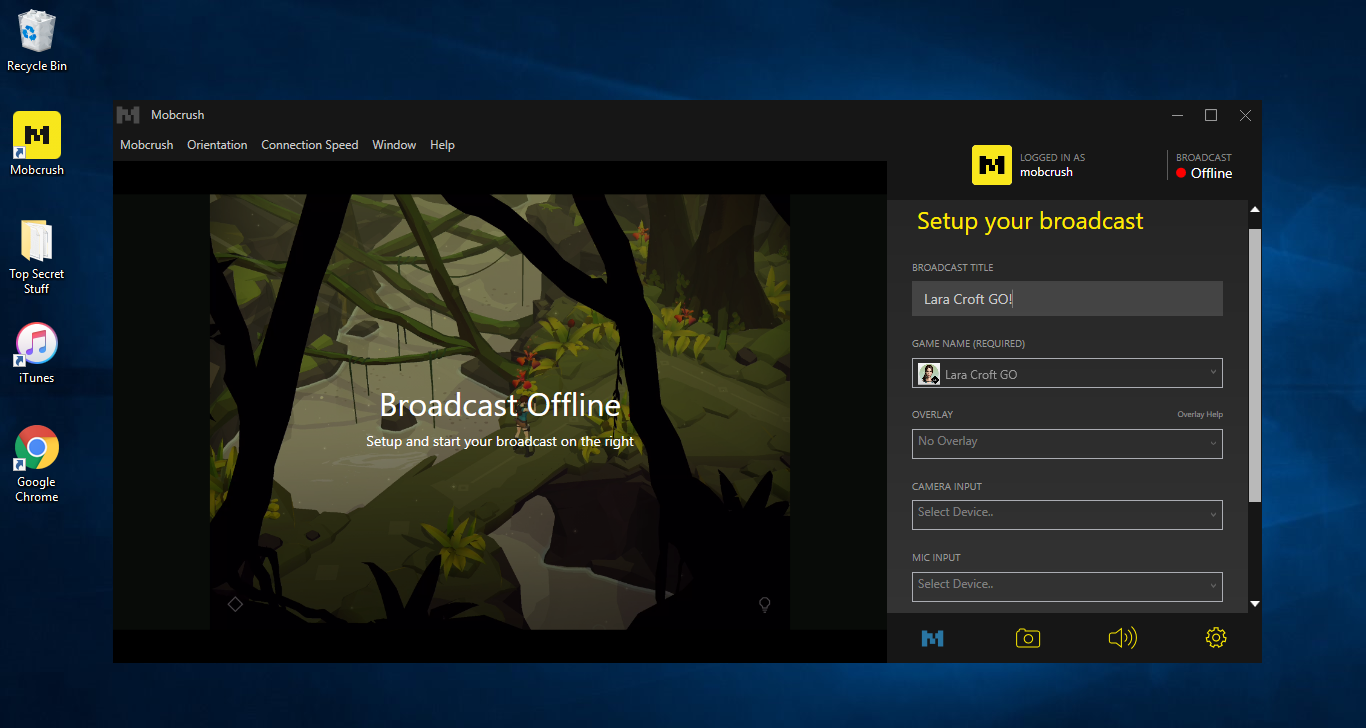Image resolution: width=1366 pixels, height=728 pixels.
Task: Click the Mobcrush title bar logo
Action: click(128, 115)
